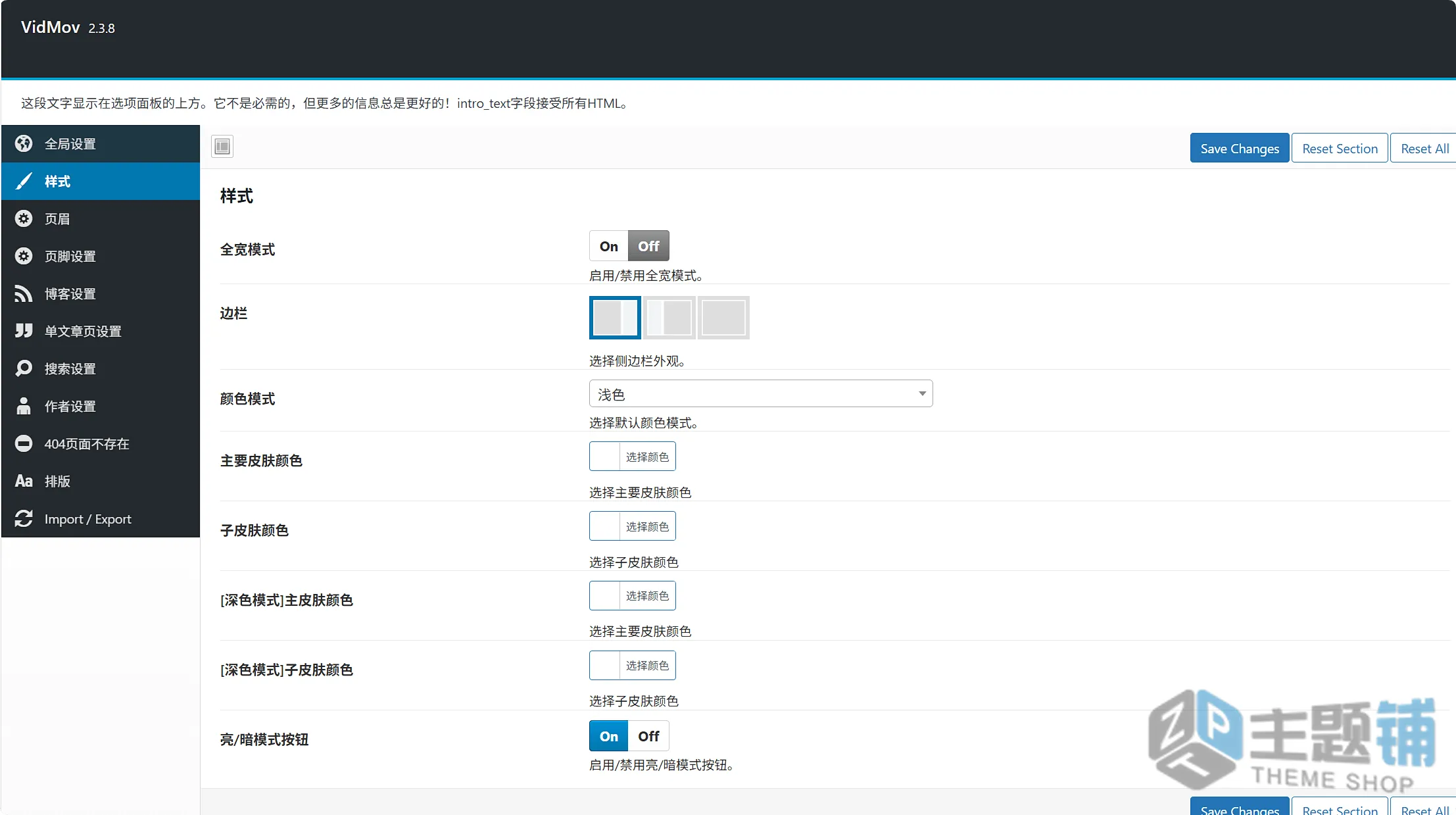Click the brush icon beside 样式
1456x815 pixels.
click(24, 181)
